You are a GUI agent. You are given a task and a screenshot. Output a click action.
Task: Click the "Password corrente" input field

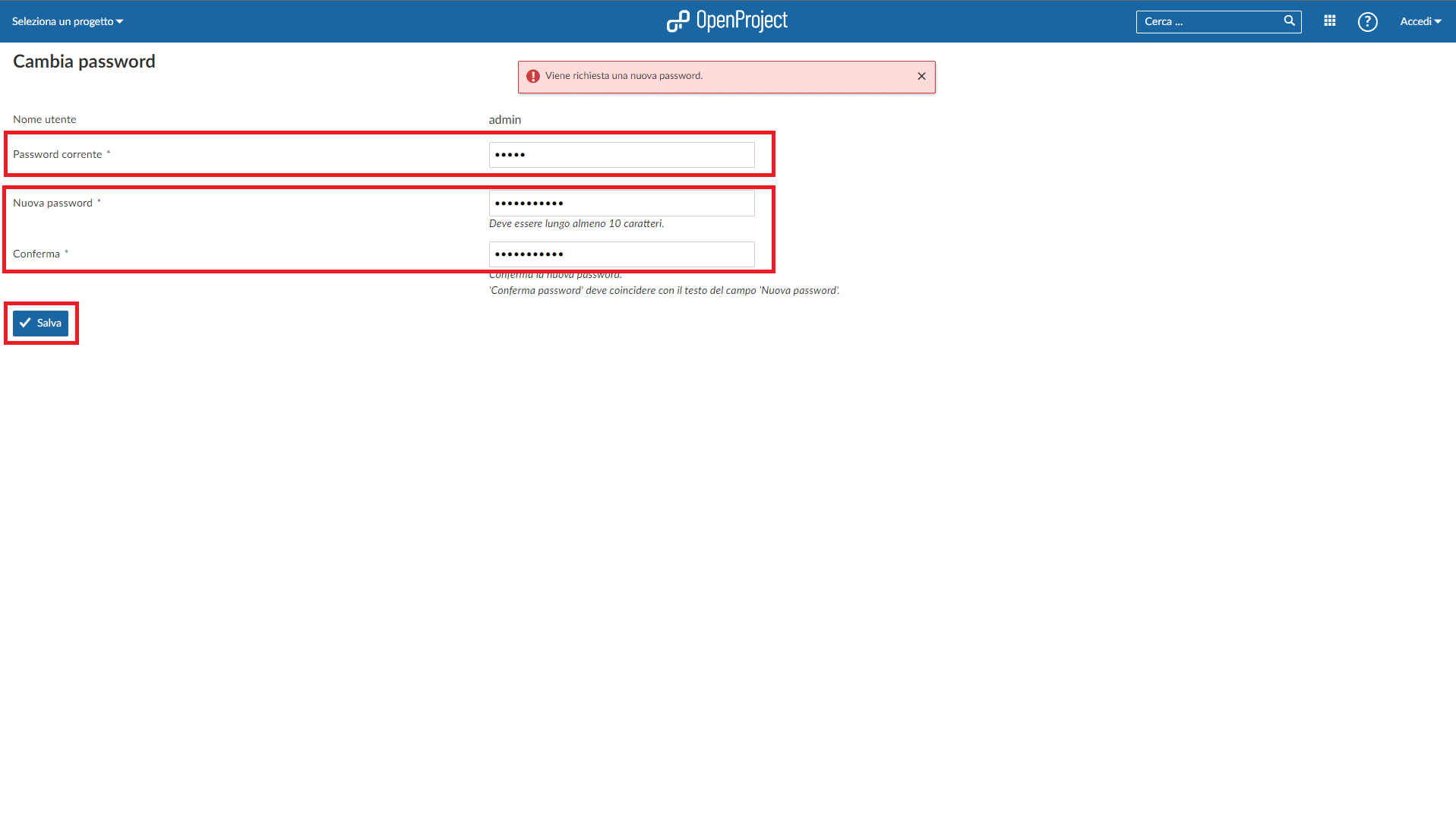coord(621,155)
